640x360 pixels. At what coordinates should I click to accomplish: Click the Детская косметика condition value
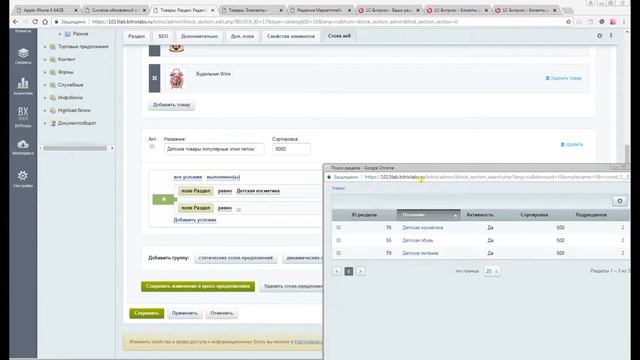click(x=258, y=191)
